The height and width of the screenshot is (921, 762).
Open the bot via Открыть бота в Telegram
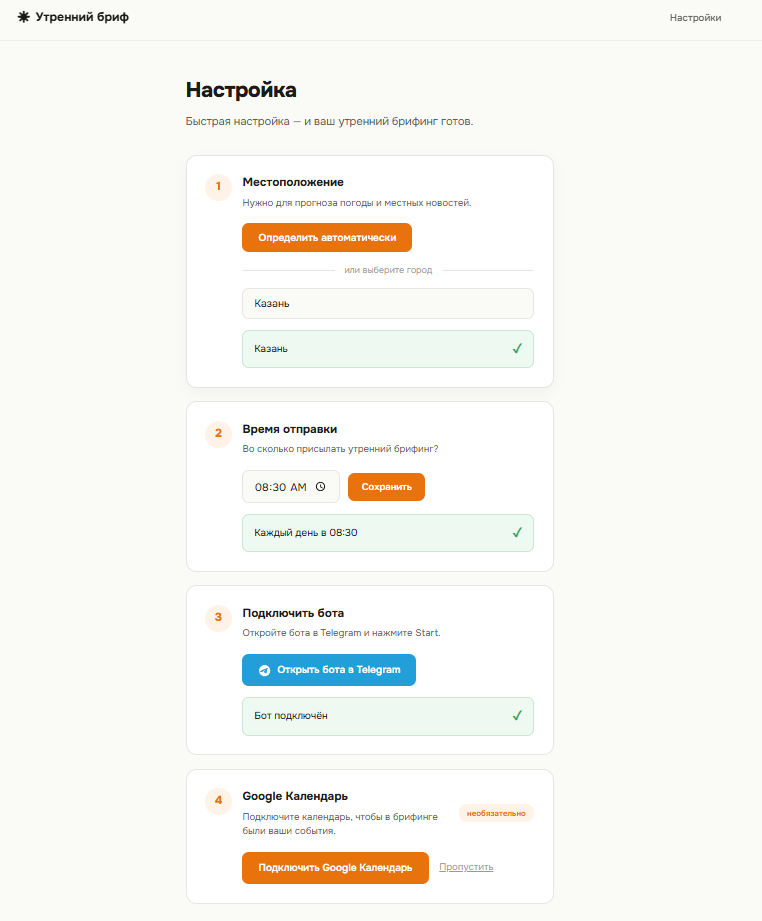coord(329,670)
